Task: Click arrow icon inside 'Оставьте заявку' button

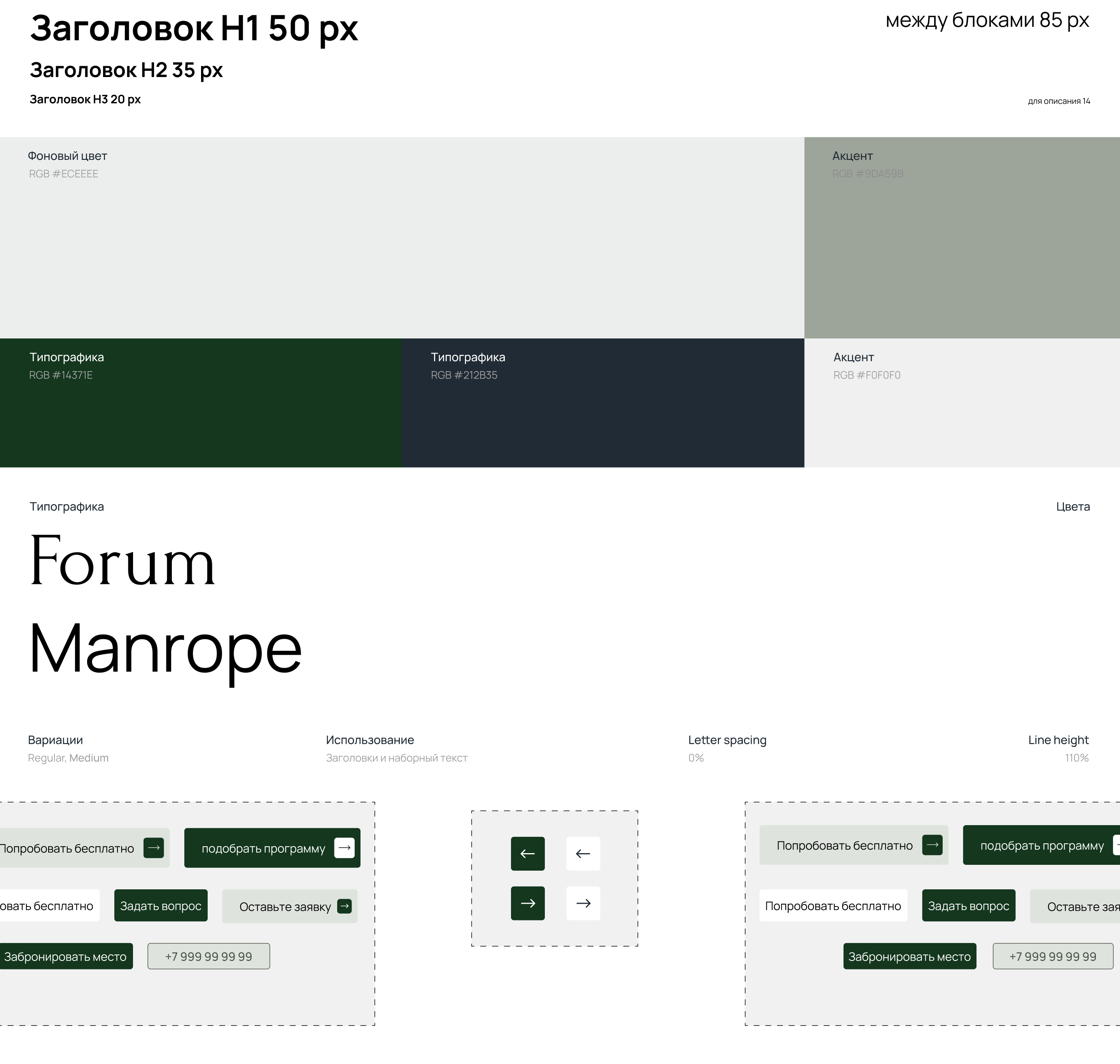Action: [x=344, y=906]
